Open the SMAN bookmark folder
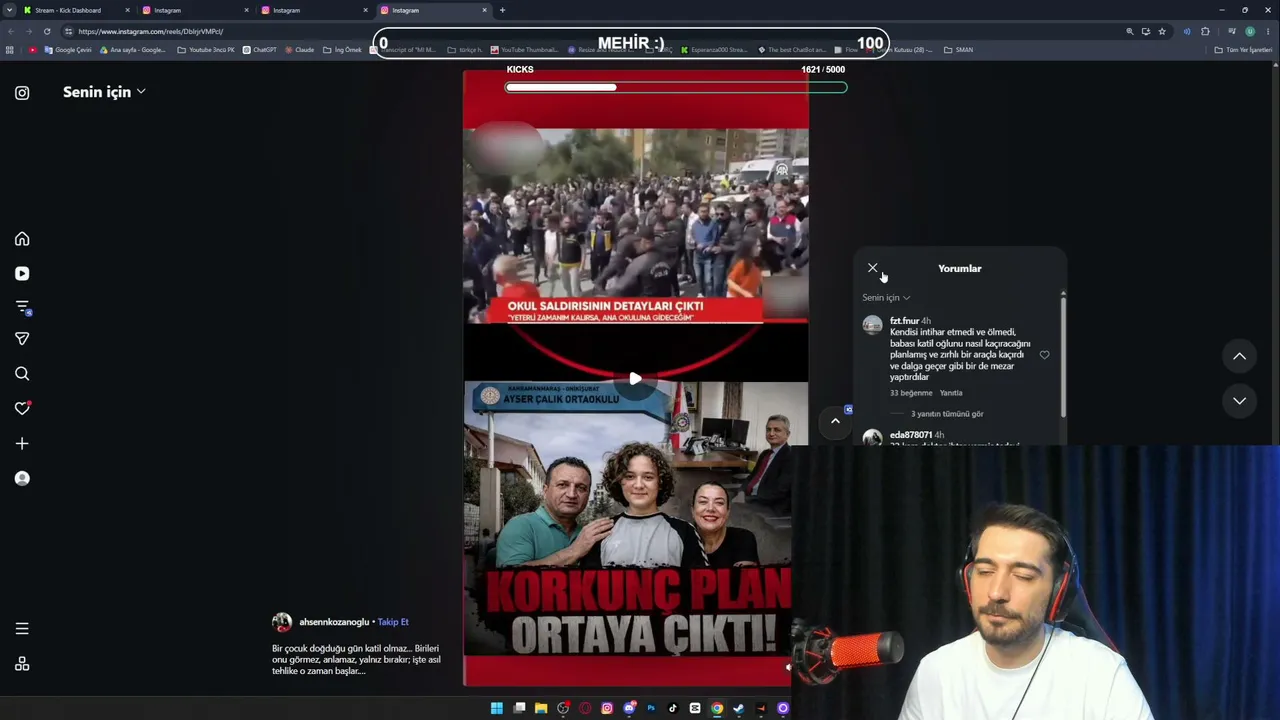 tap(958, 50)
